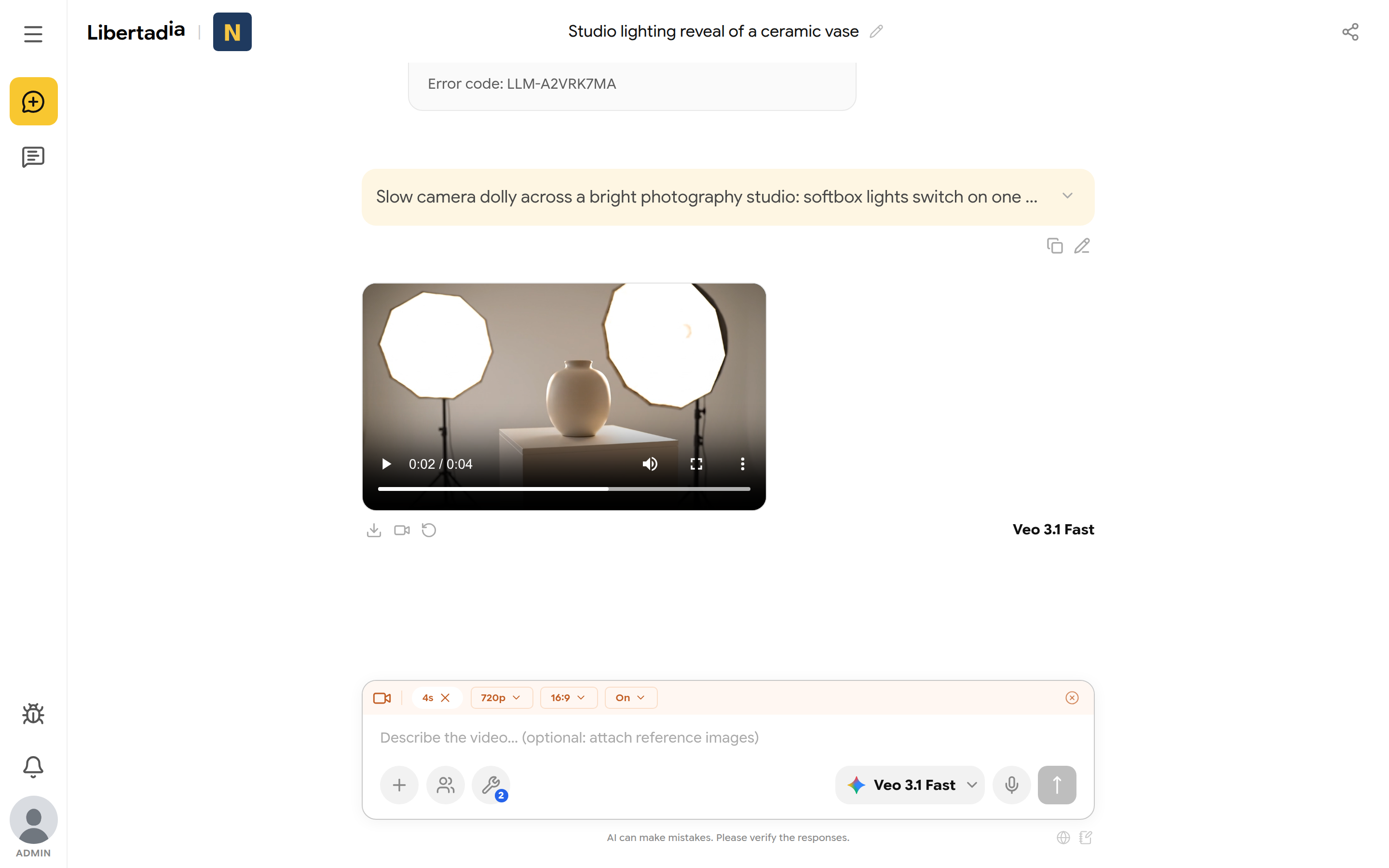
Task: Click the N workspace logo
Action: tap(232, 31)
